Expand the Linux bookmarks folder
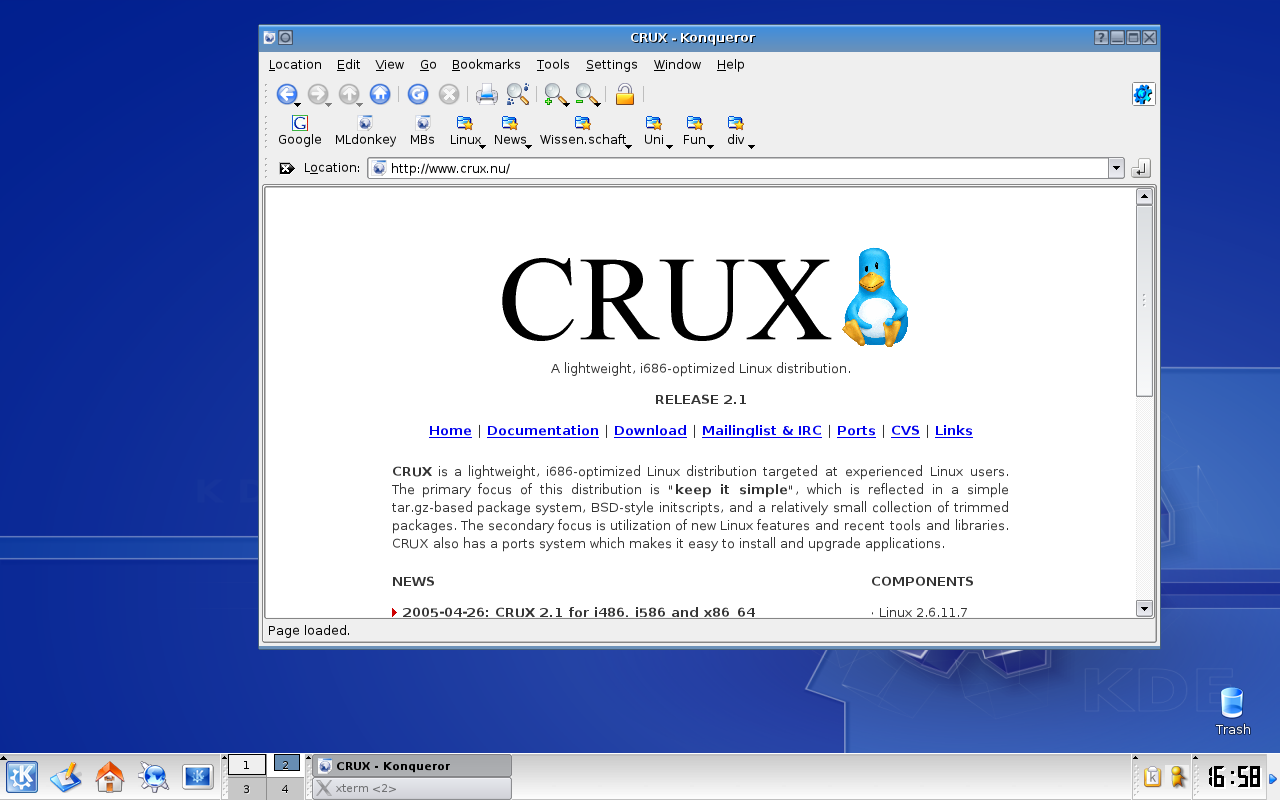1280x800 pixels. tap(468, 131)
